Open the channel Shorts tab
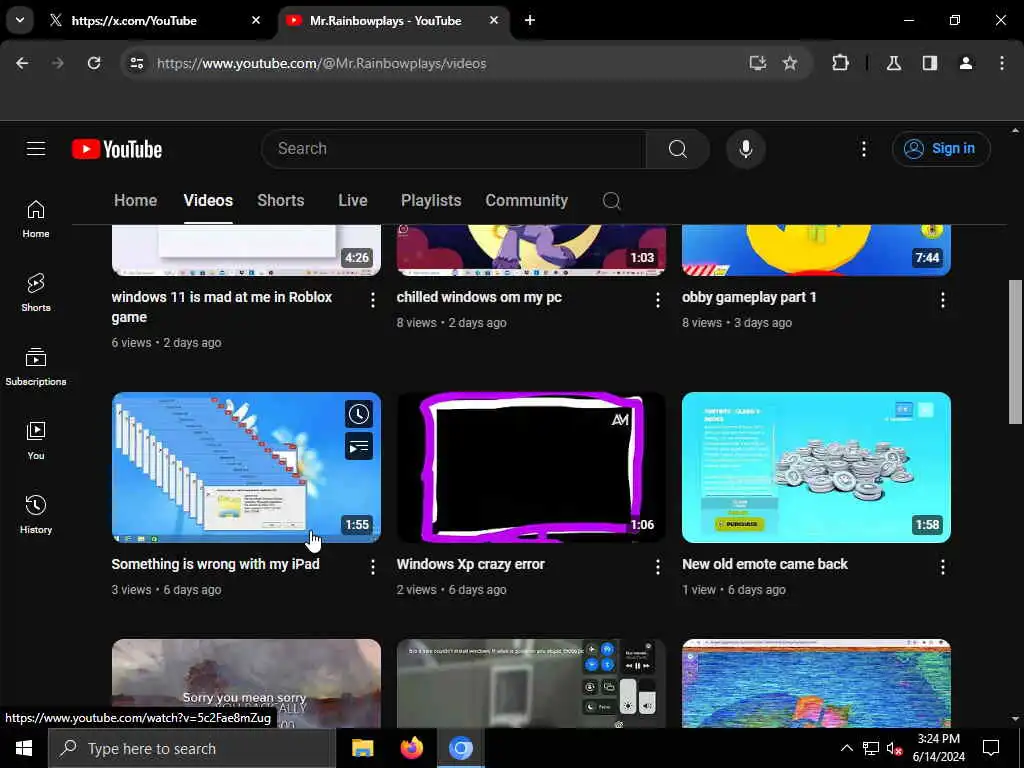Screen dimensions: 1024x768 (x=281, y=200)
